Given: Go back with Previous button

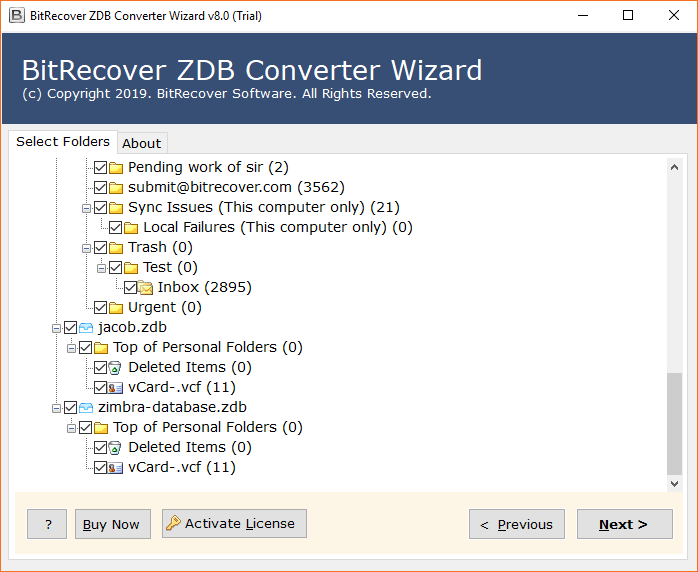Looking at the screenshot, I should (x=517, y=524).
